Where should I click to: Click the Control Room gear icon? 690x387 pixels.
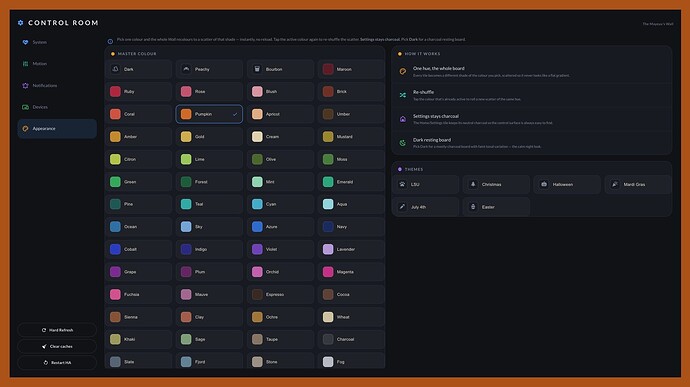[x=21, y=22]
